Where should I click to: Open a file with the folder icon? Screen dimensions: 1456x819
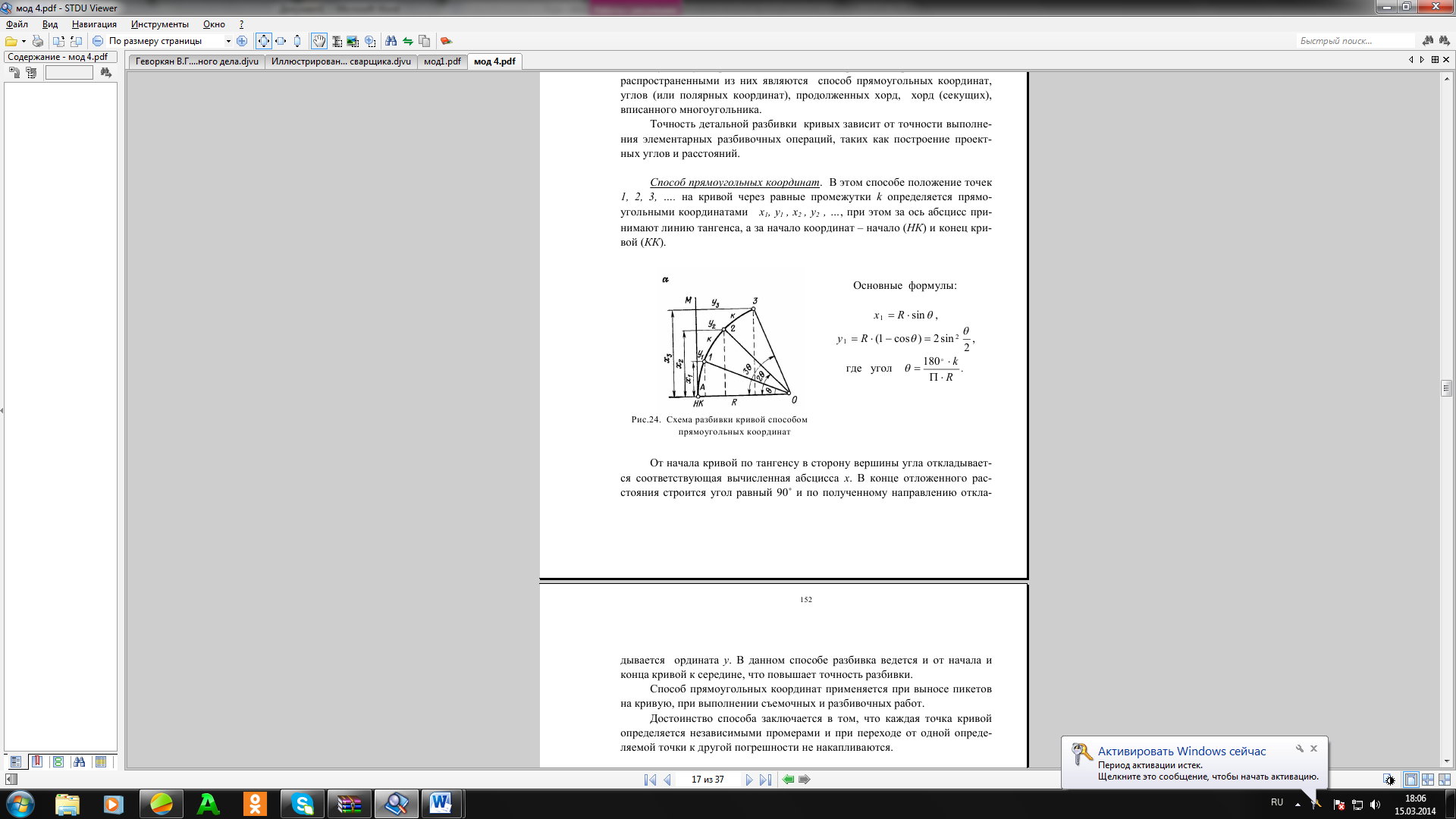[x=11, y=41]
